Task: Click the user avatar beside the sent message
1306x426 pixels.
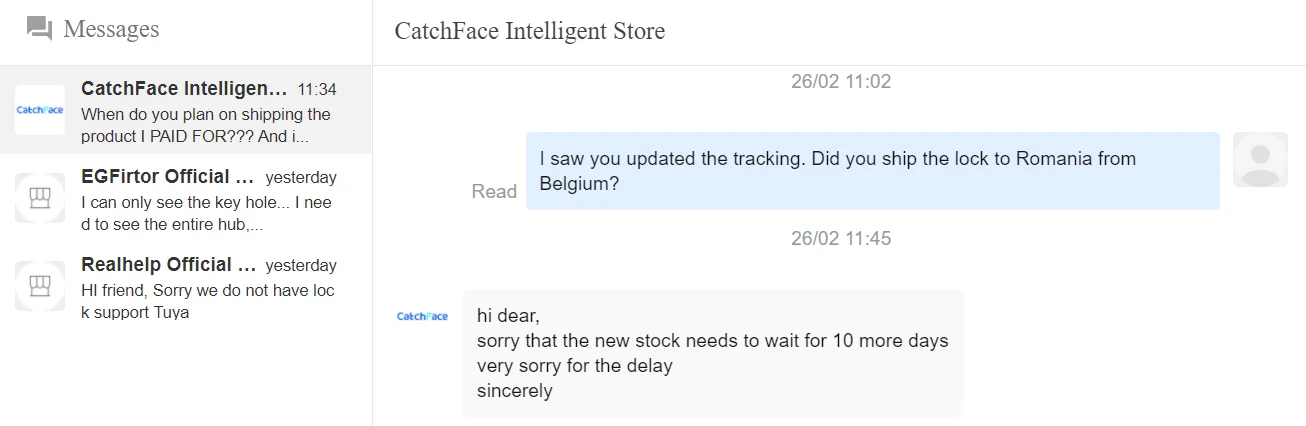Action: tap(1260, 160)
